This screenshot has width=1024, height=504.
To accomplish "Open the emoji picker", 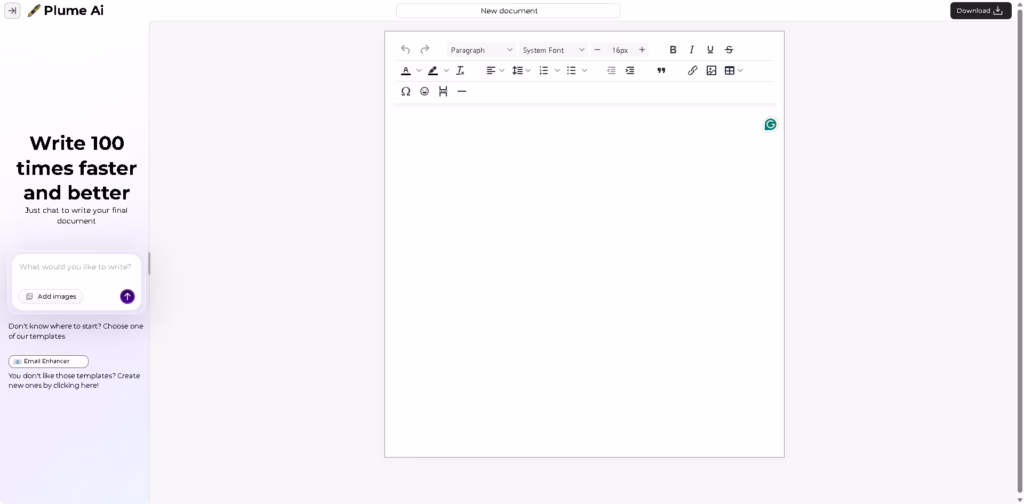I will click(424, 92).
